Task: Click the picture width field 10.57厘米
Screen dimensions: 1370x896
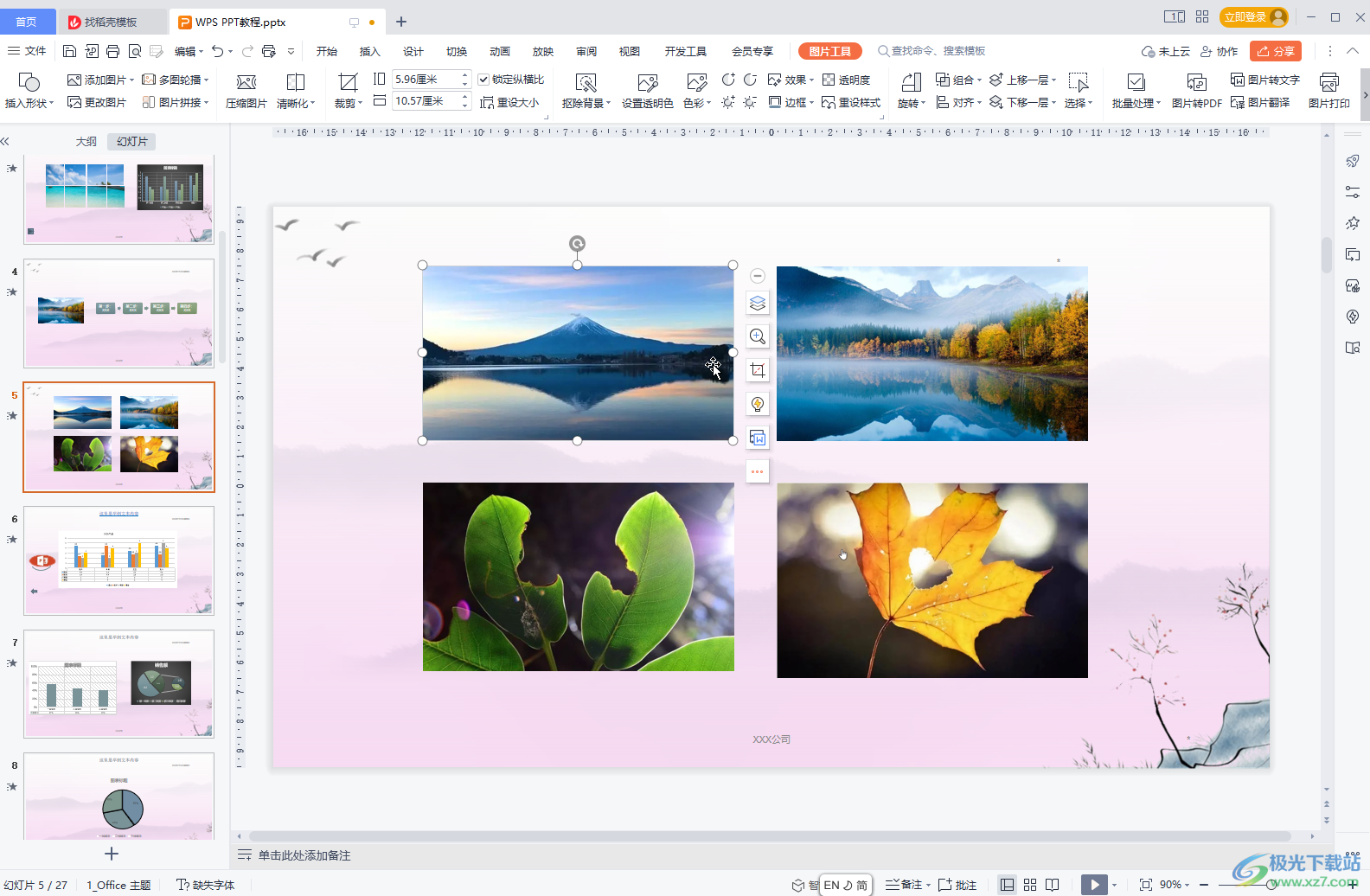Action: pyautogui.click(x=425, y=101)
